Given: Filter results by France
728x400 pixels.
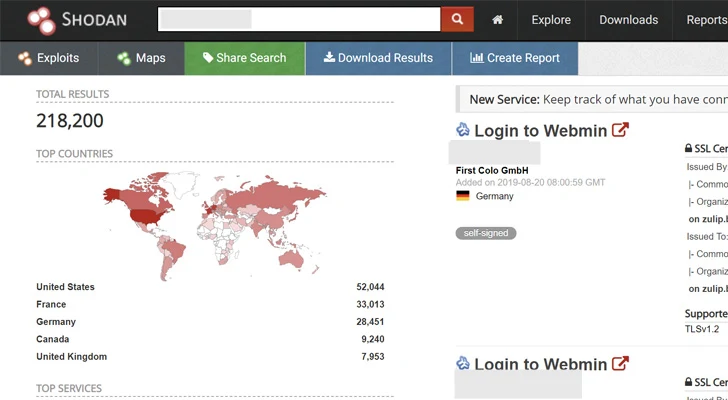Looking at the screenshot, I should point(51,304).
